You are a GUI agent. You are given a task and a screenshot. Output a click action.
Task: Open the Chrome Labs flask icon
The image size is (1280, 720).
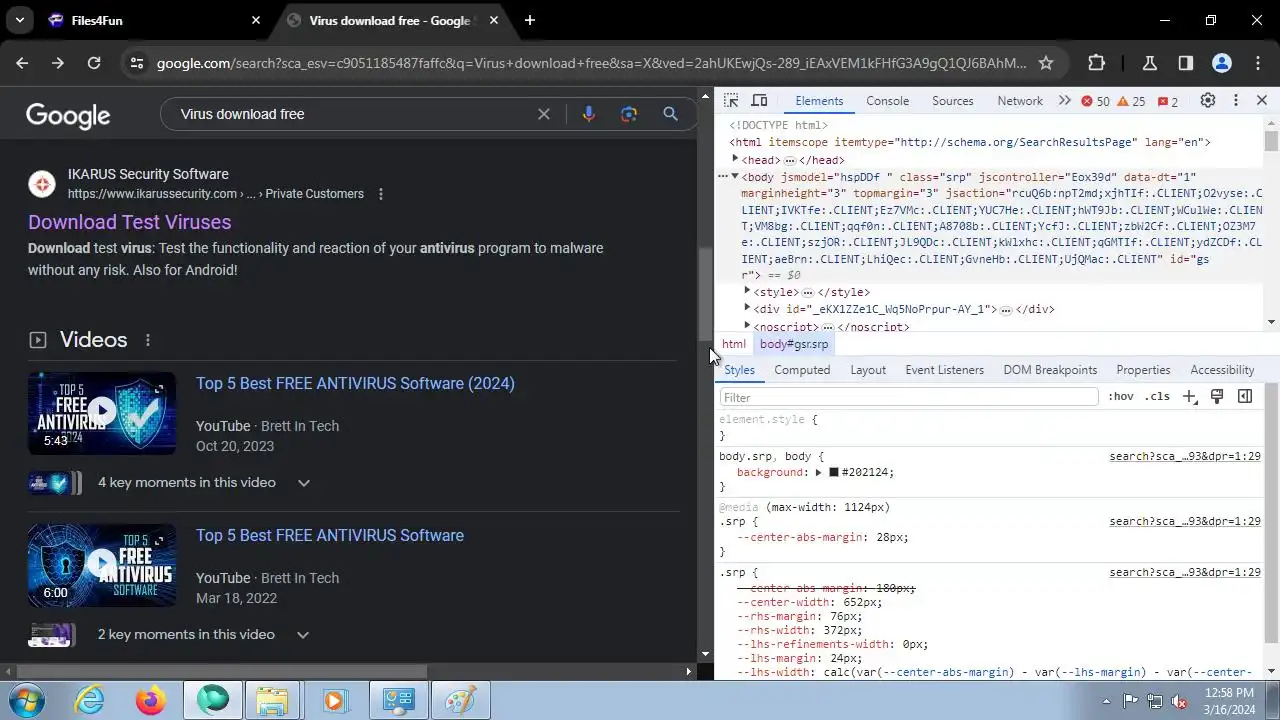pos(1150,63)
